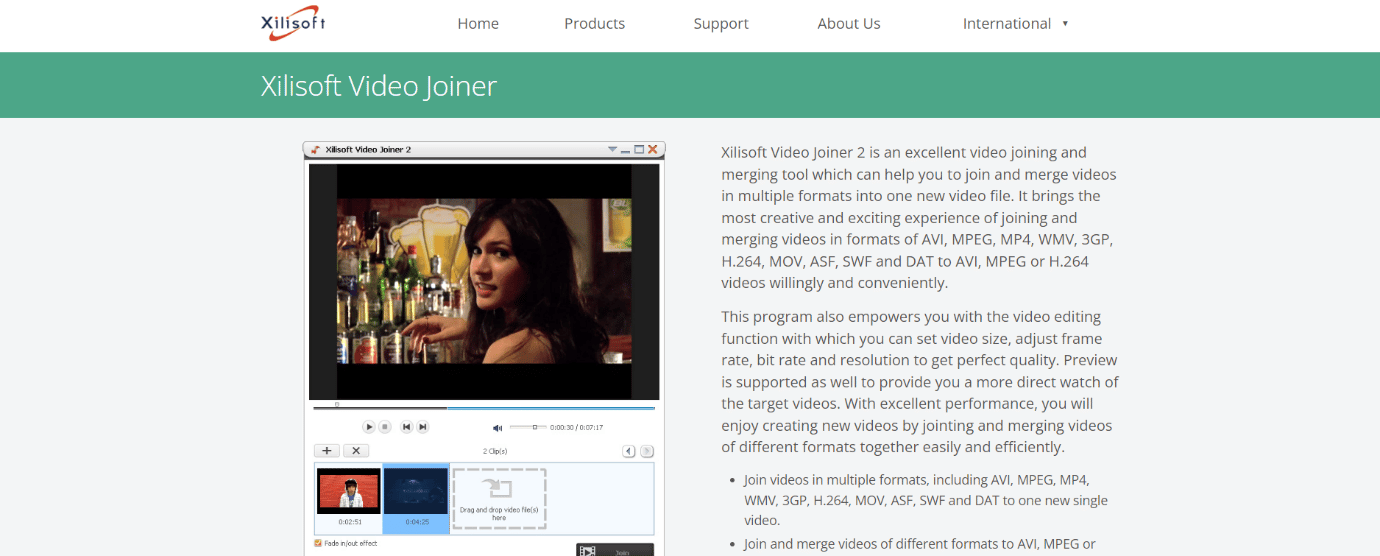Minimize the Video Joiner 2 window
Screen dimensions: 1380x556
[626, 150]
